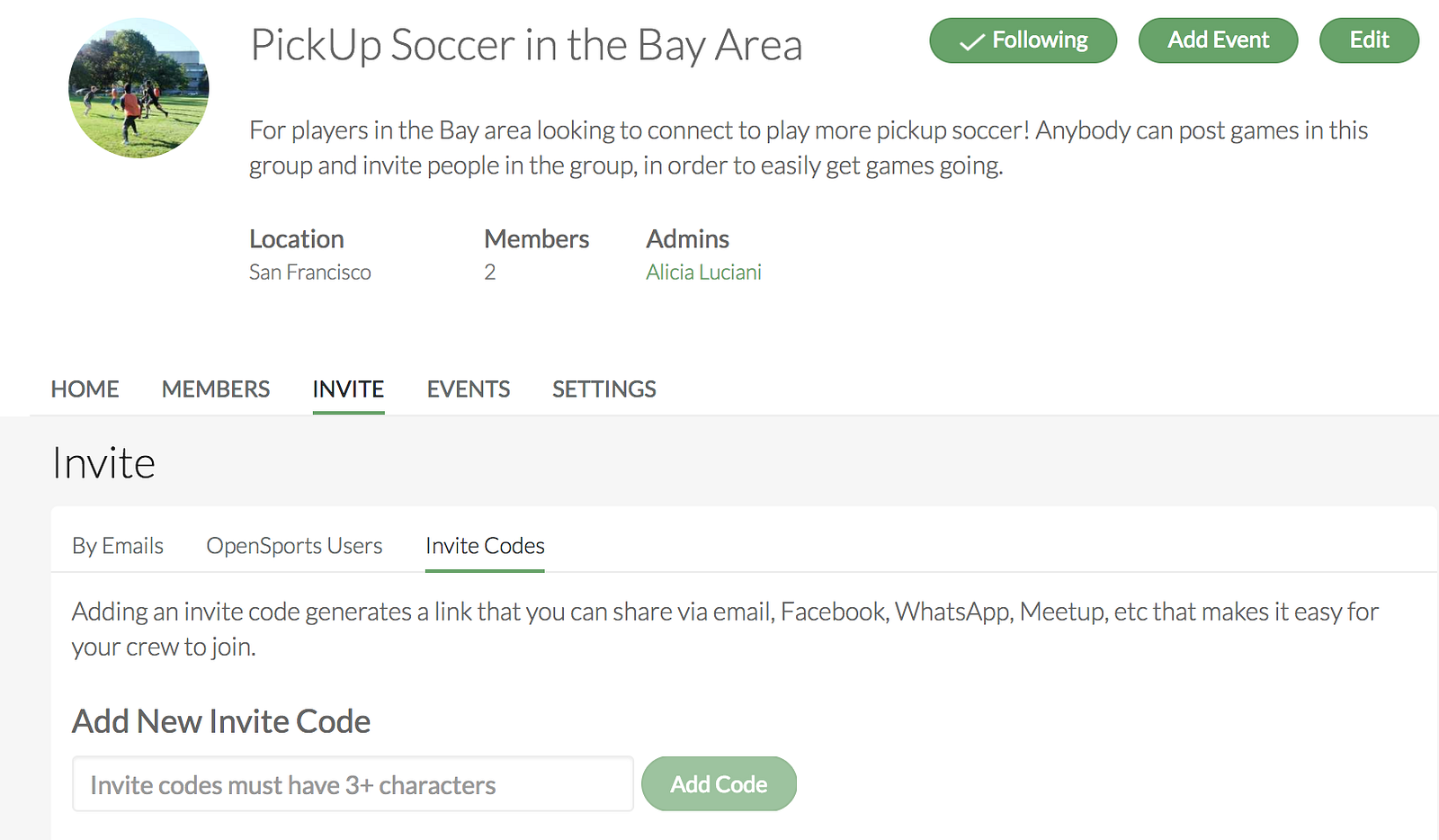Open the EVENTS tab
Viewport: 1439px width, 840px height.
468,389
